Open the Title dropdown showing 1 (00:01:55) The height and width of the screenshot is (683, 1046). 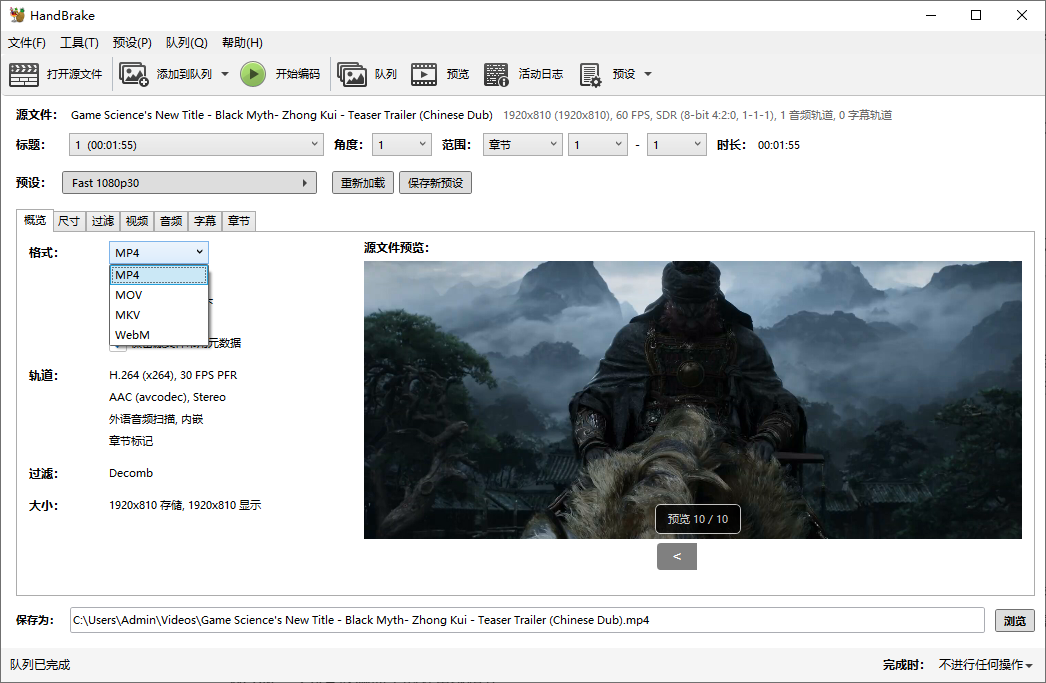click(197, 145)
